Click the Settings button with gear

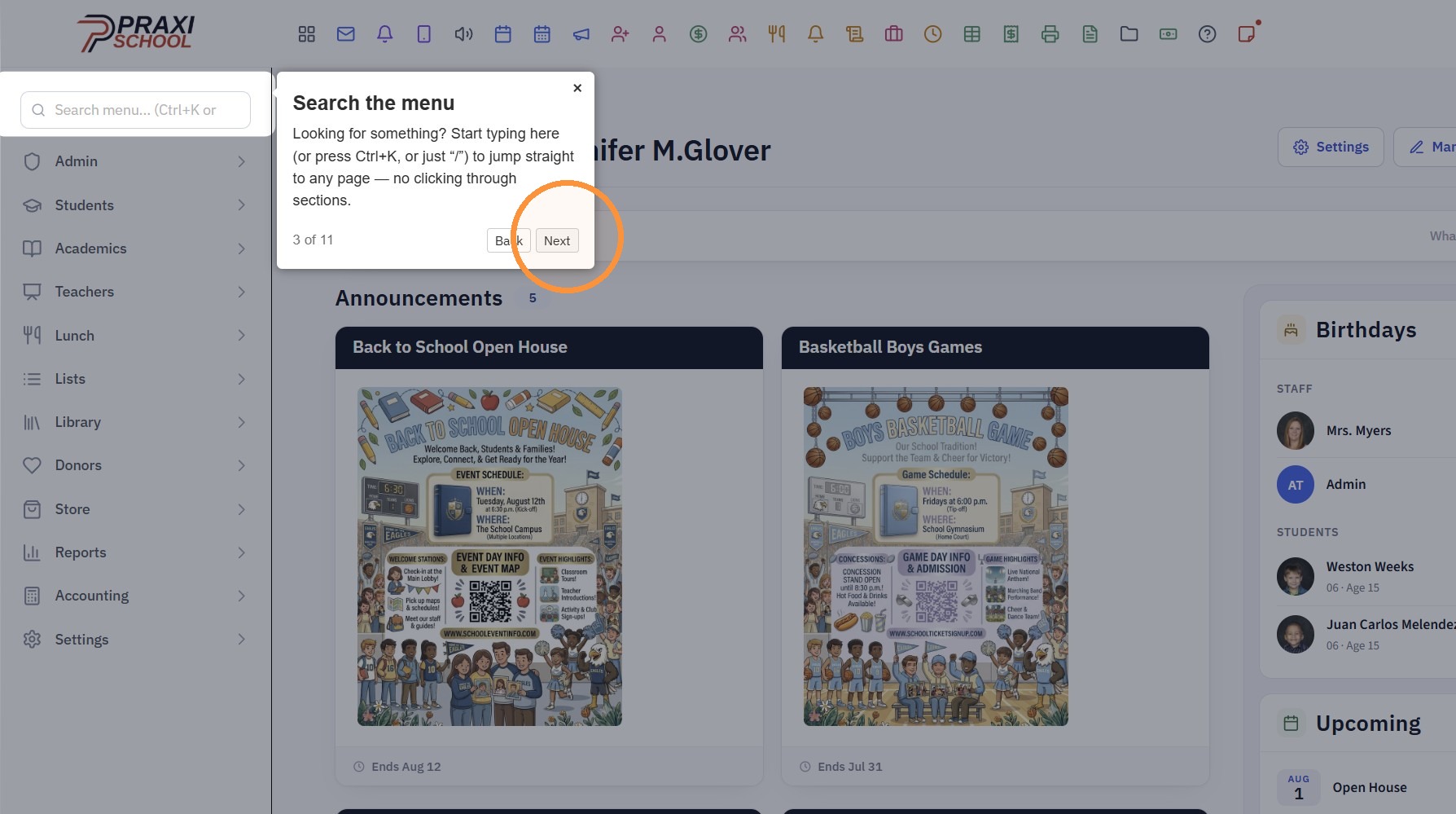tap(1331, 147)
